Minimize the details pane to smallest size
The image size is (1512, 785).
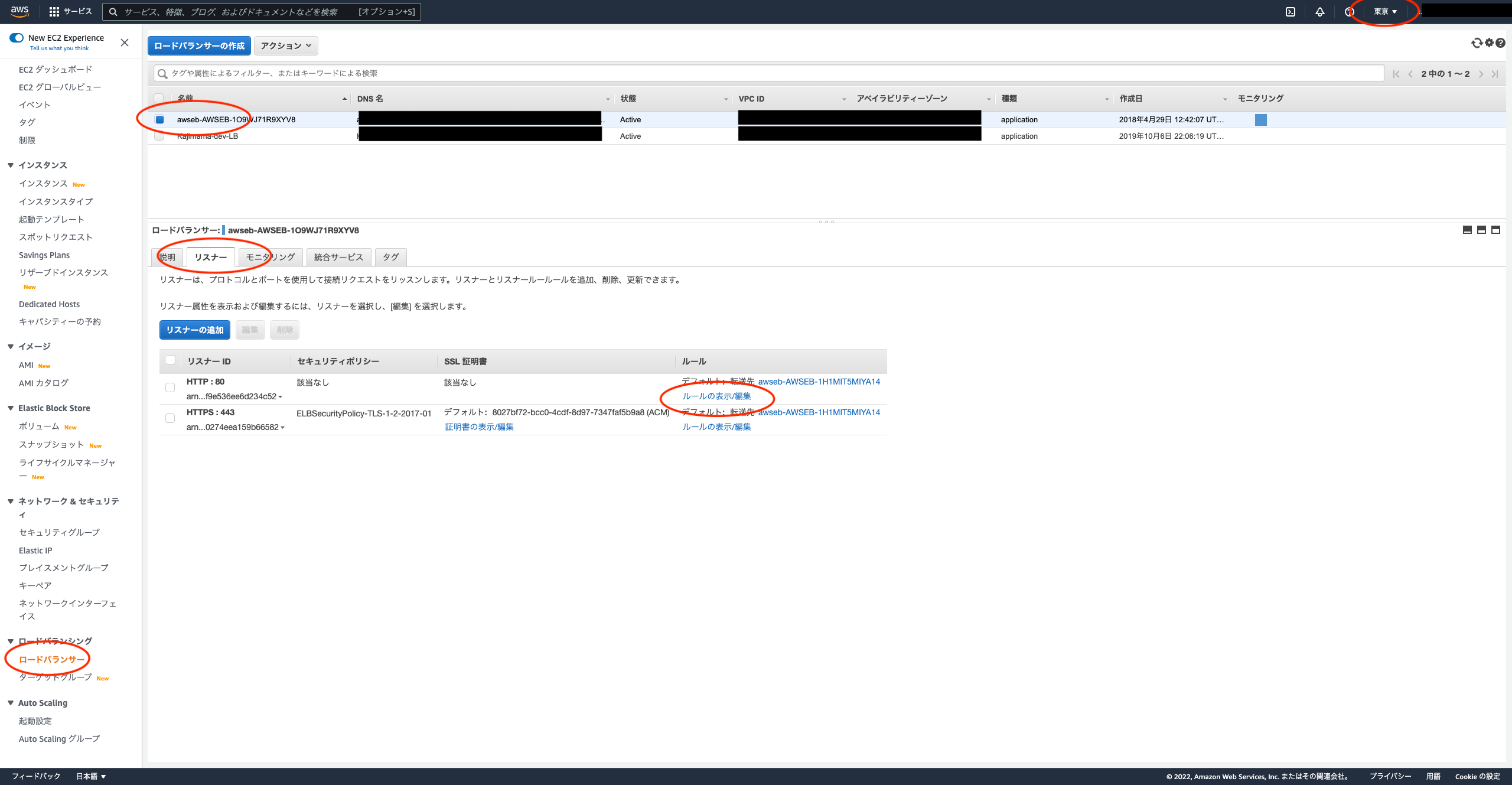coord(1467,230)
